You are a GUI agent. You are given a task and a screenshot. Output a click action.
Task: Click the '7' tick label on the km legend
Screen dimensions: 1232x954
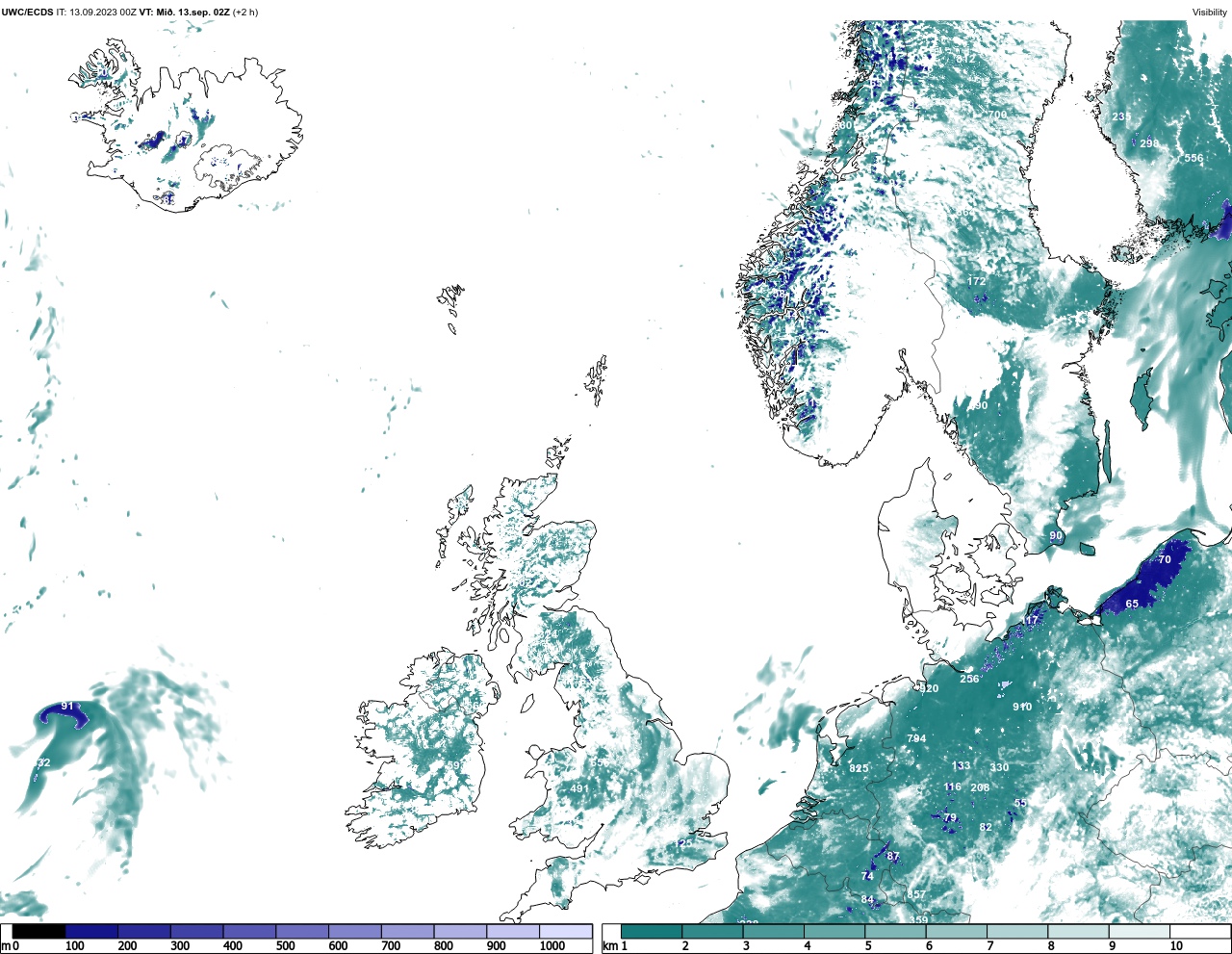point(990,946)
